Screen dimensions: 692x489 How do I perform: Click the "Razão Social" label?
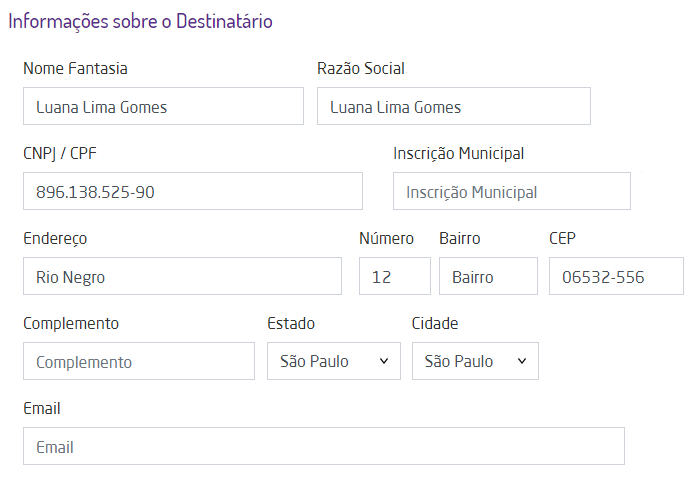[360, 68]
